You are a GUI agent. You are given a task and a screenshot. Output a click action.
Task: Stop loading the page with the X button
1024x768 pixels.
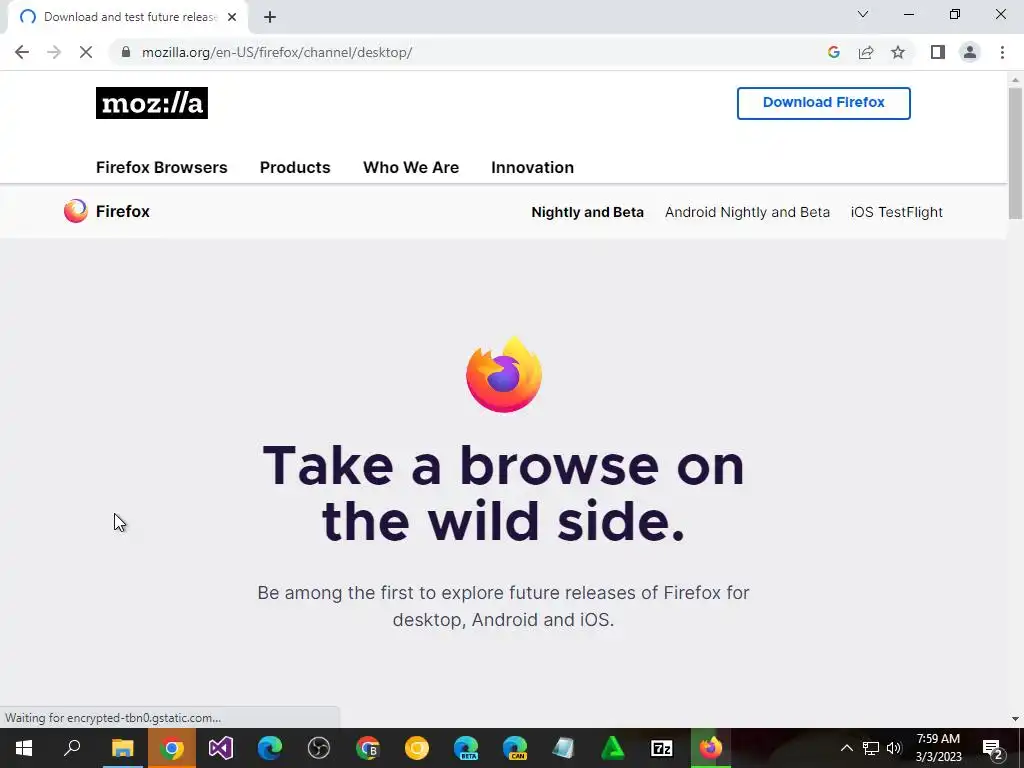(x=86, y=52)
